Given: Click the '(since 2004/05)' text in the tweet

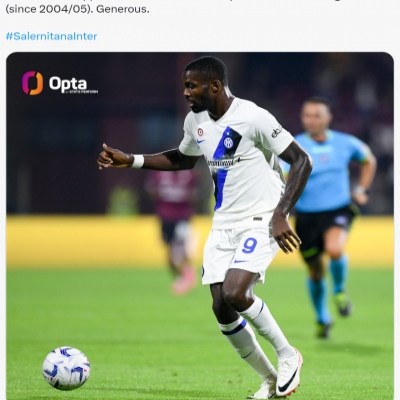Looking at the screenshot, I should pyautogui.click(x=49, y=9).
